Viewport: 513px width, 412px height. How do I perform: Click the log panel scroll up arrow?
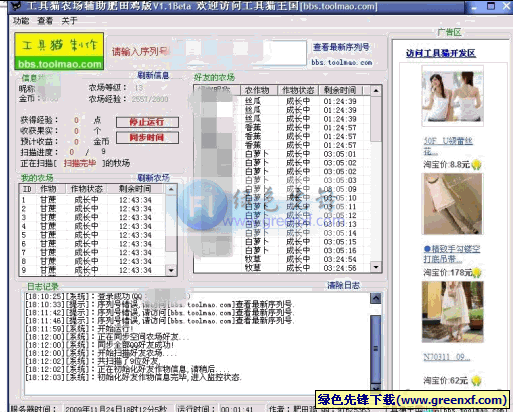point(376,298)
